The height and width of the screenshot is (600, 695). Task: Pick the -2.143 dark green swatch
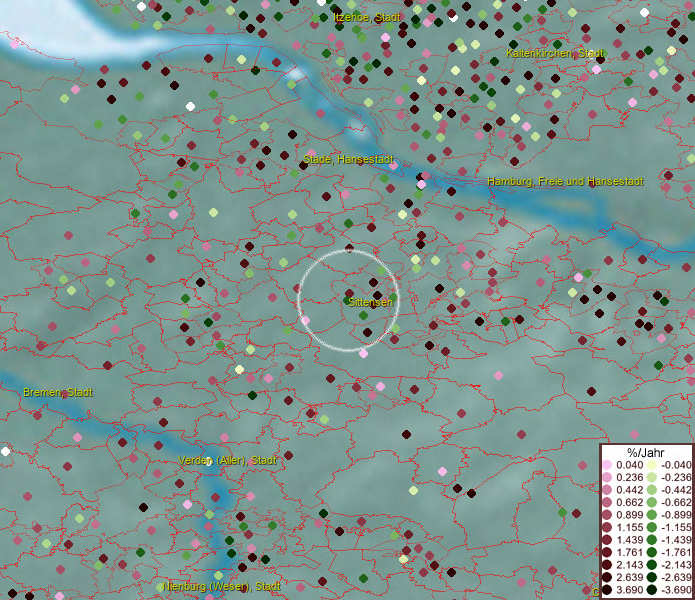652,565
